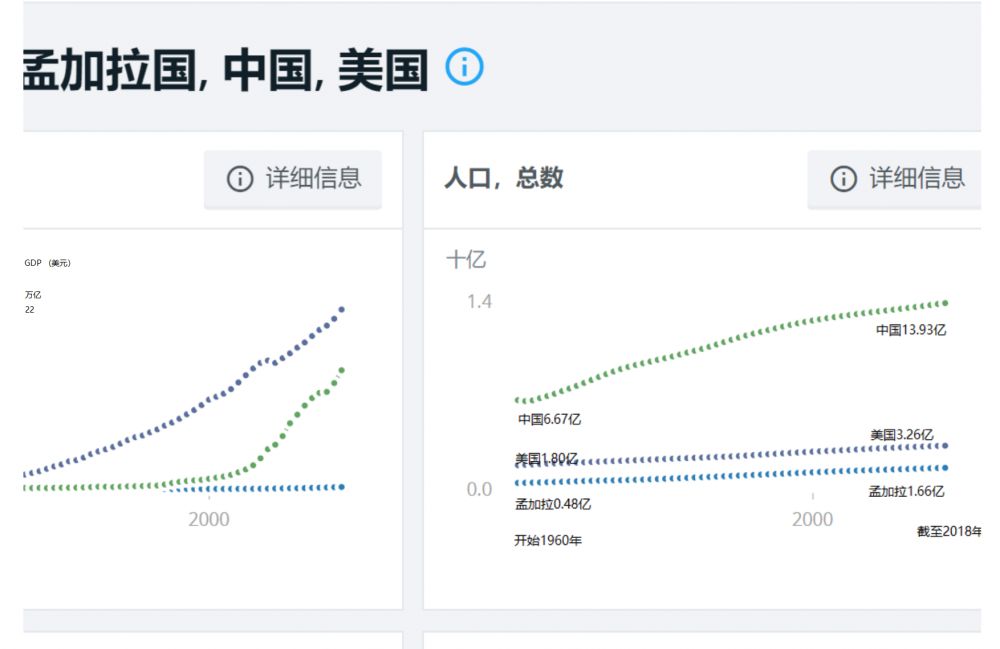Select the final green point on GDP chart
This screenshot has width=1000, height=649.
(342, 370)
